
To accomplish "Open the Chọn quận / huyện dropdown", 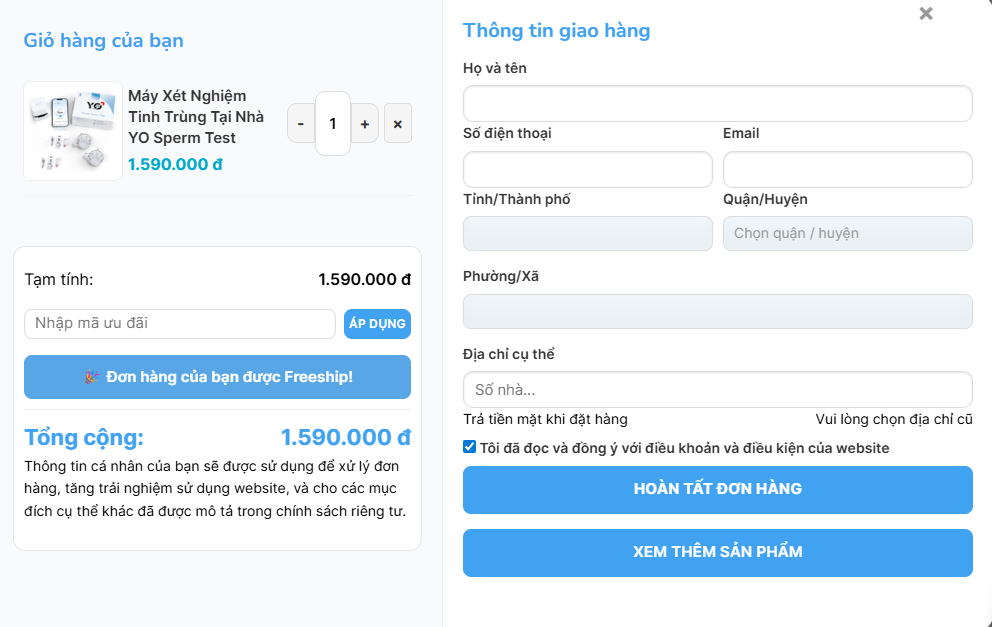I will tap(848, 233).
